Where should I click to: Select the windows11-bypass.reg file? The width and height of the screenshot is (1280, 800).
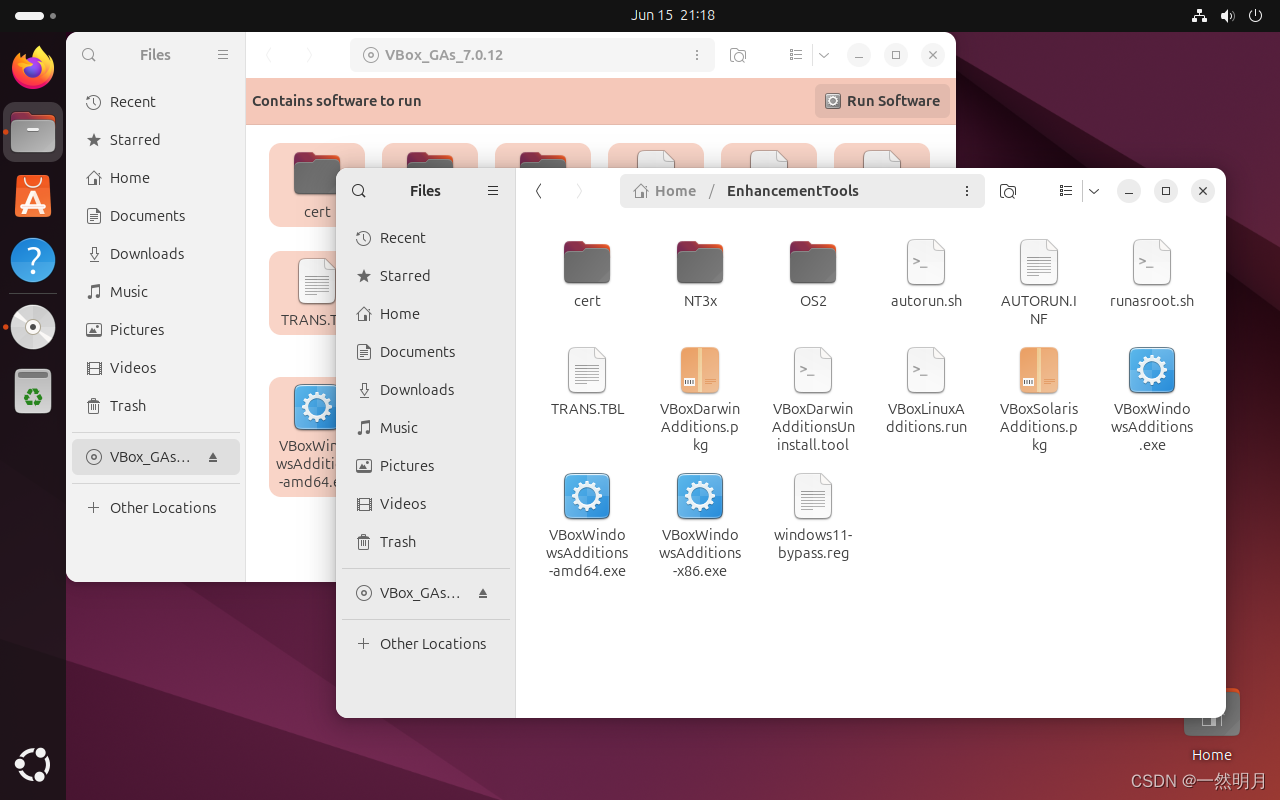click(x=813, y=517)
